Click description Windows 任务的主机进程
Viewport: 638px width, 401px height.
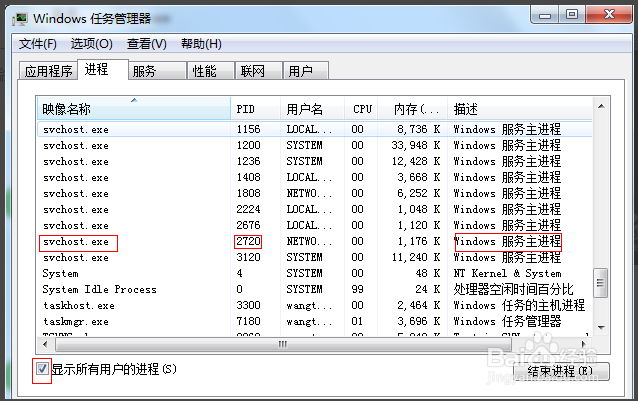click(x=519, y=305)
